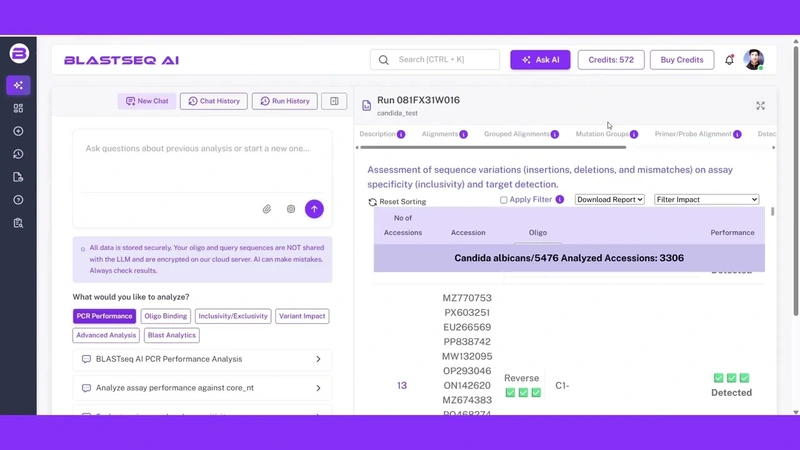Click the Search input field
The image size is (800, 450).
(435, 60)
